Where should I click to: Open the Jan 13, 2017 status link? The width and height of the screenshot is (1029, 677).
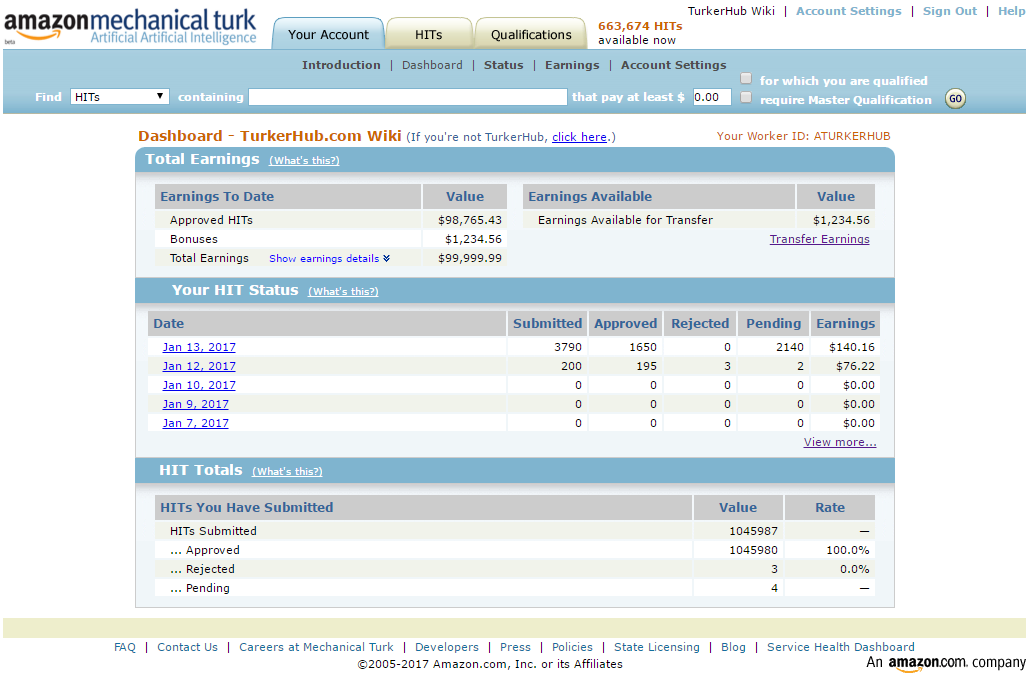pos(199,347)
